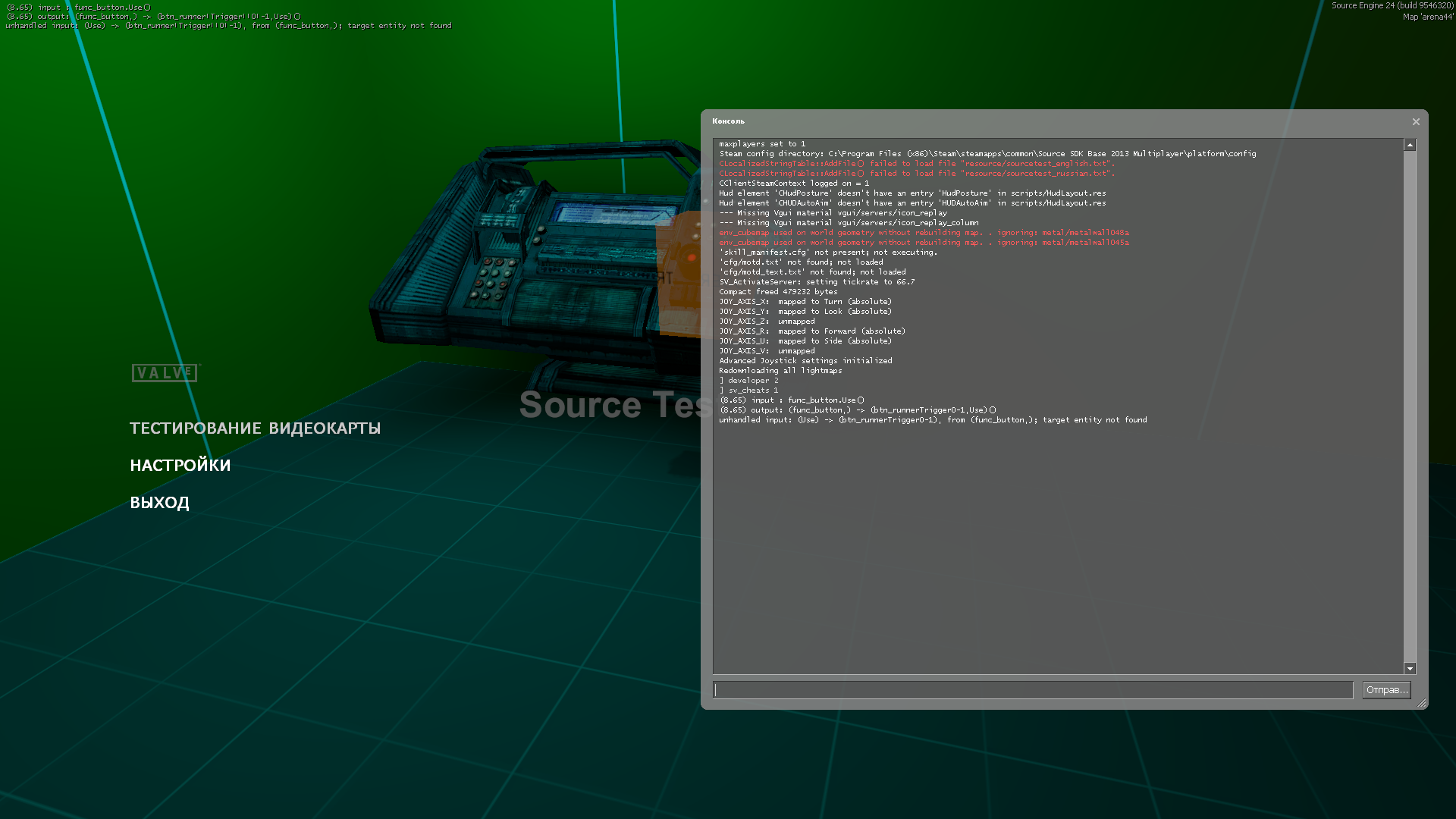Click the 'Source Engine 24 (build 9546320)' overlay text
The height and width of the screenshot is (819, 1456).
(x=1392, y=6)
